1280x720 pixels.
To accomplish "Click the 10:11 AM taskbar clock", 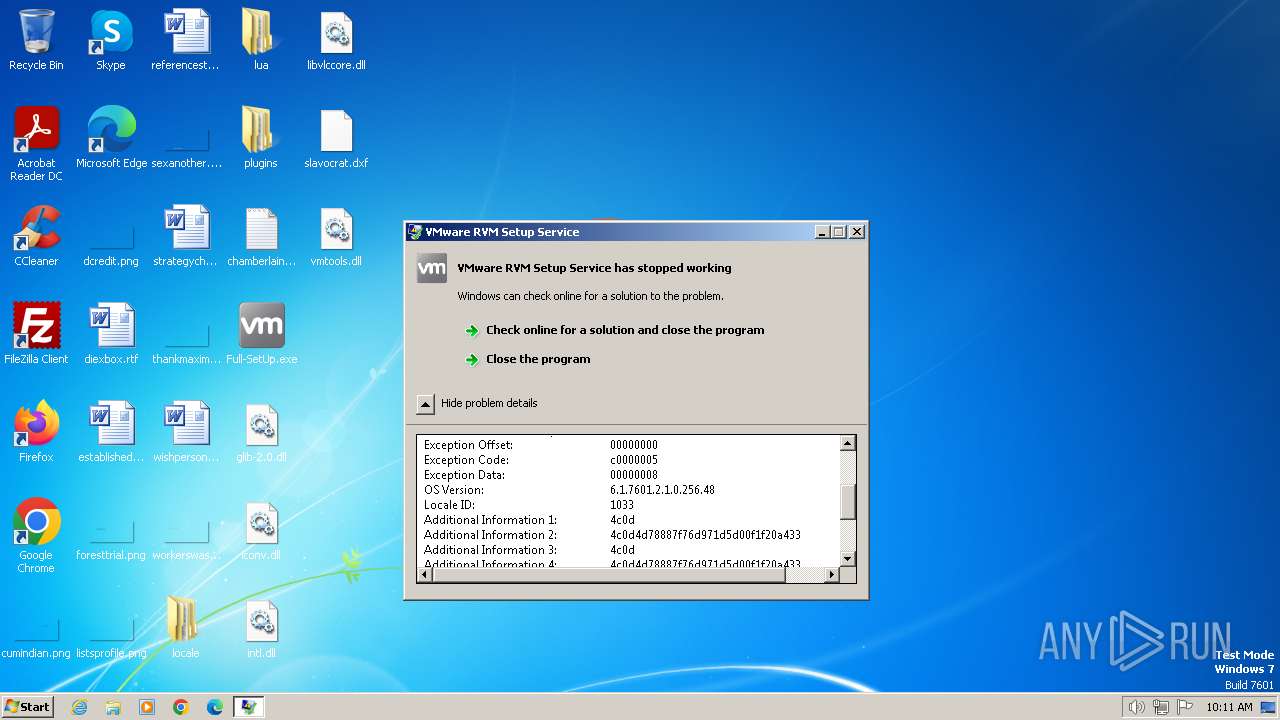I will [1229, 707].
